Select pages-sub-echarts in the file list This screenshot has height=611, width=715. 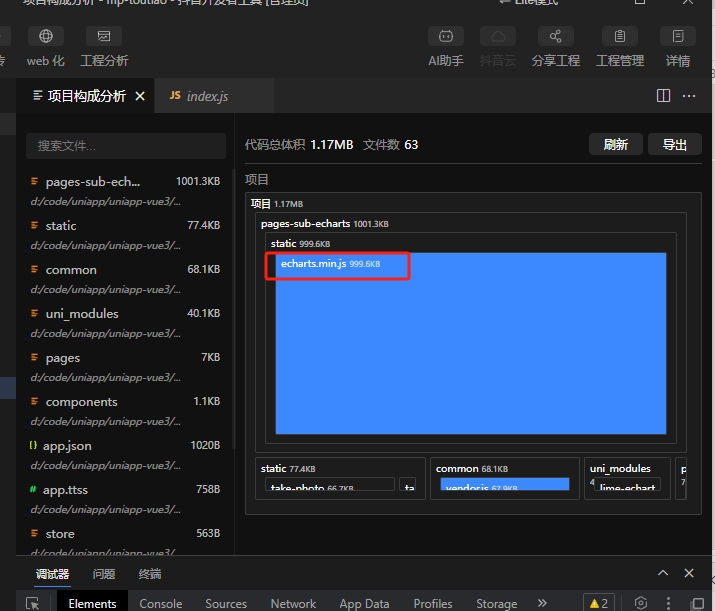tap(93, 182)
